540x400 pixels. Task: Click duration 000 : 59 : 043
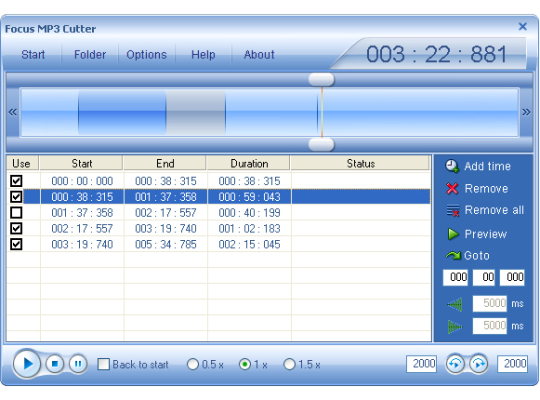pyautogui.click(x=249, y=197)
